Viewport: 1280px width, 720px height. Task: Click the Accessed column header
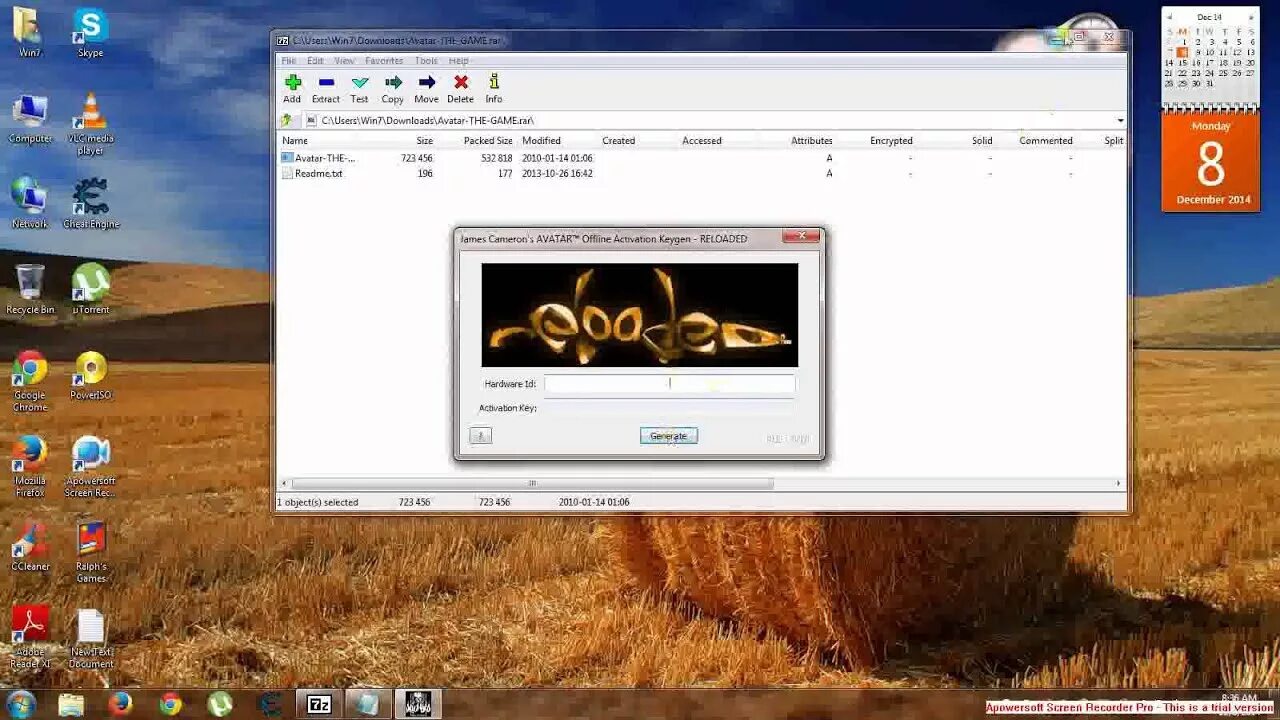702,141
